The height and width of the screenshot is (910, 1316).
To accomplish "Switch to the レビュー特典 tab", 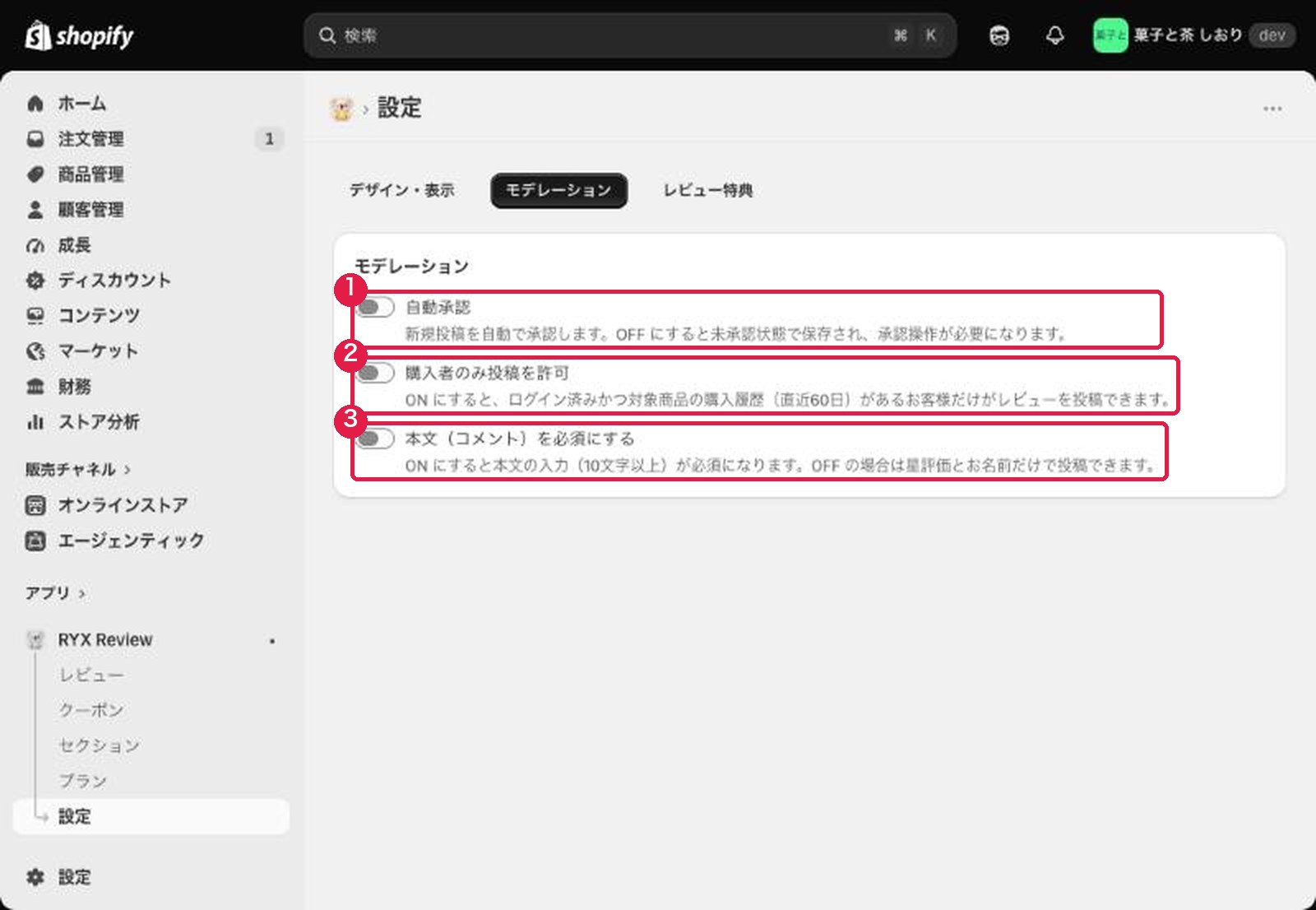I will [x=708, y=190].
